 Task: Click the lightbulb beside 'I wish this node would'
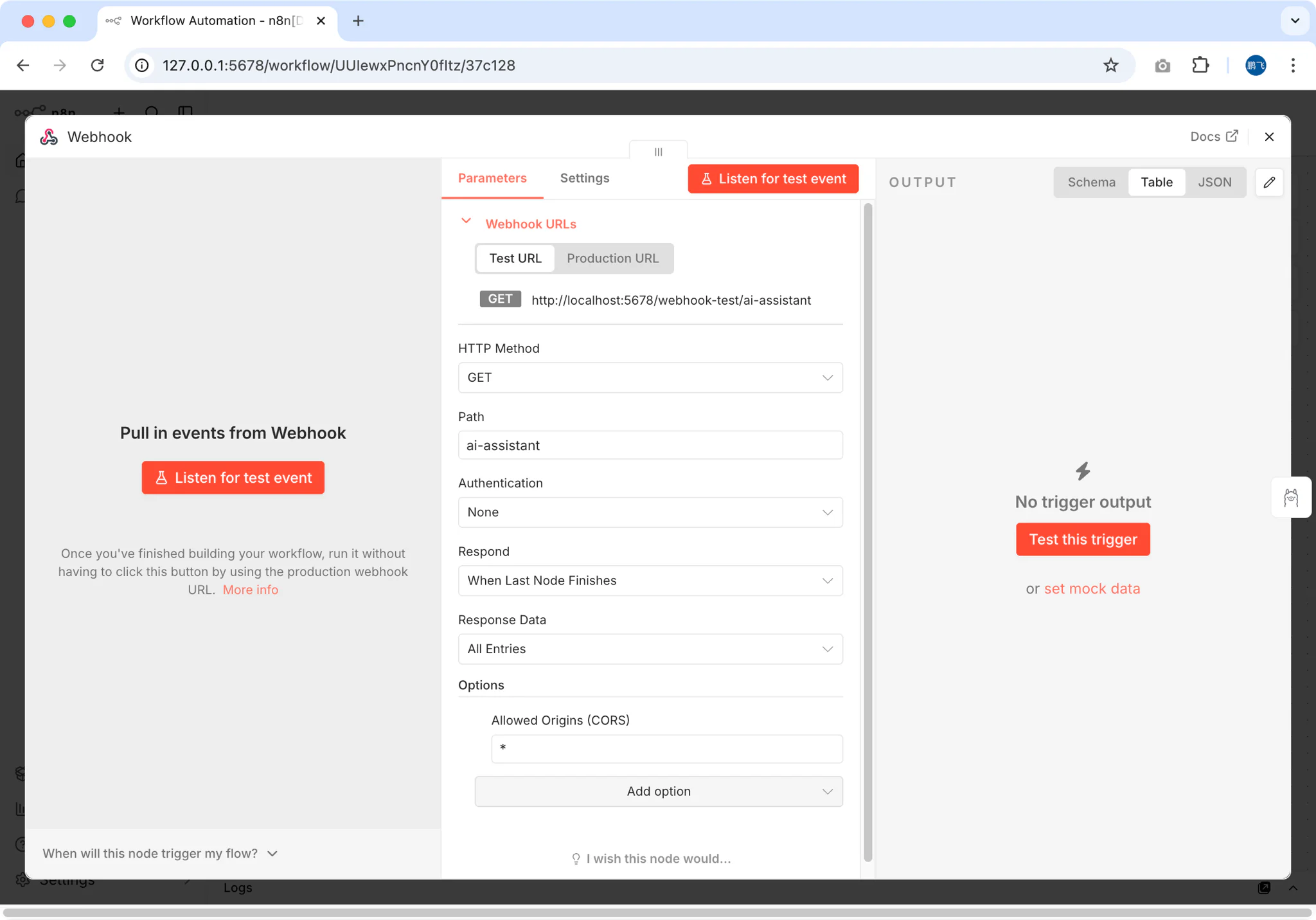576,858
